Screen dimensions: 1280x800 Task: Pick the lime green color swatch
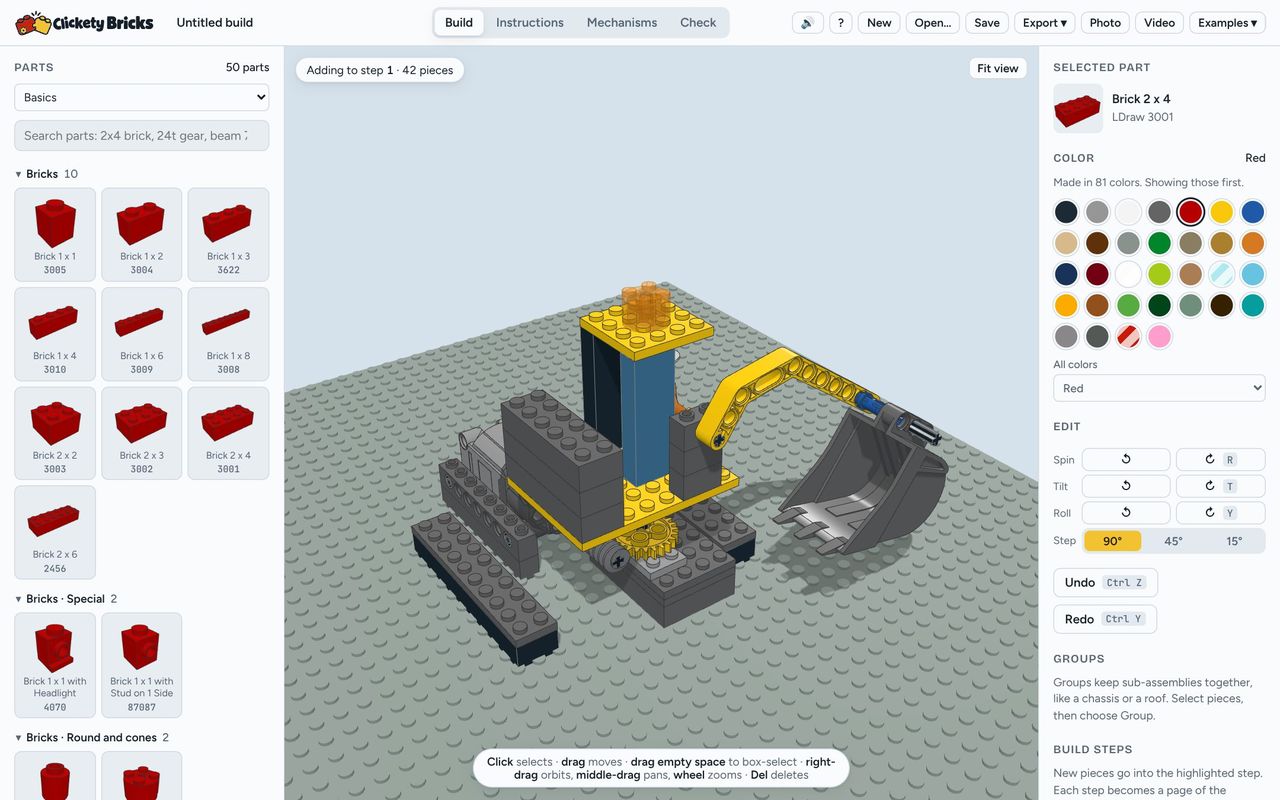[1159, 274]
